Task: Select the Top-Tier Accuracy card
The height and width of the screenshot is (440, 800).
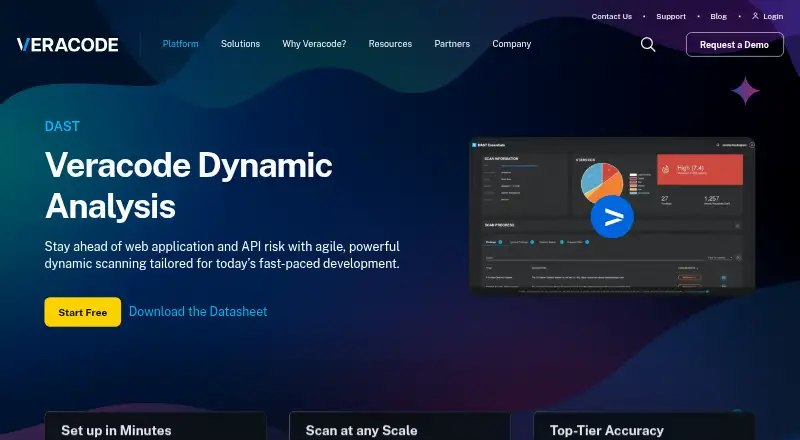Action: (x=644, y=426)
